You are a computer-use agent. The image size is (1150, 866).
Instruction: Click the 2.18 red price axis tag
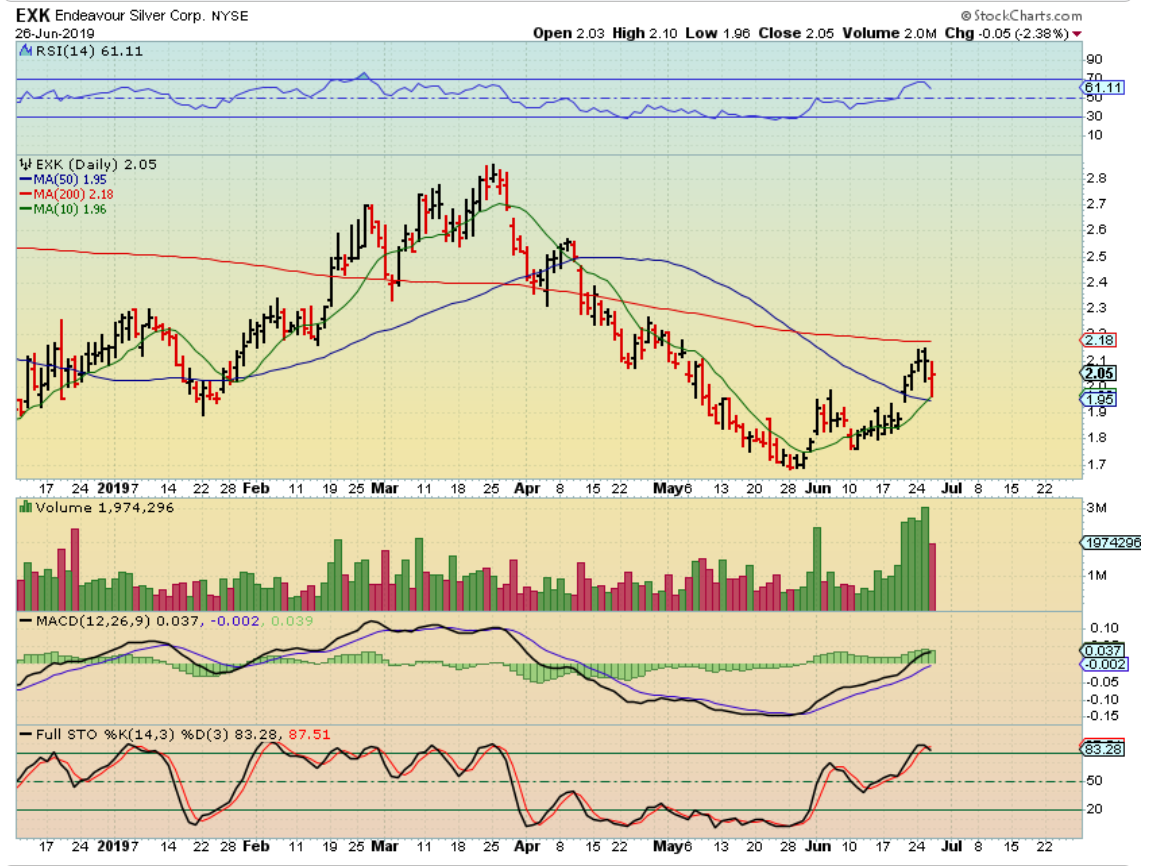1099,340
